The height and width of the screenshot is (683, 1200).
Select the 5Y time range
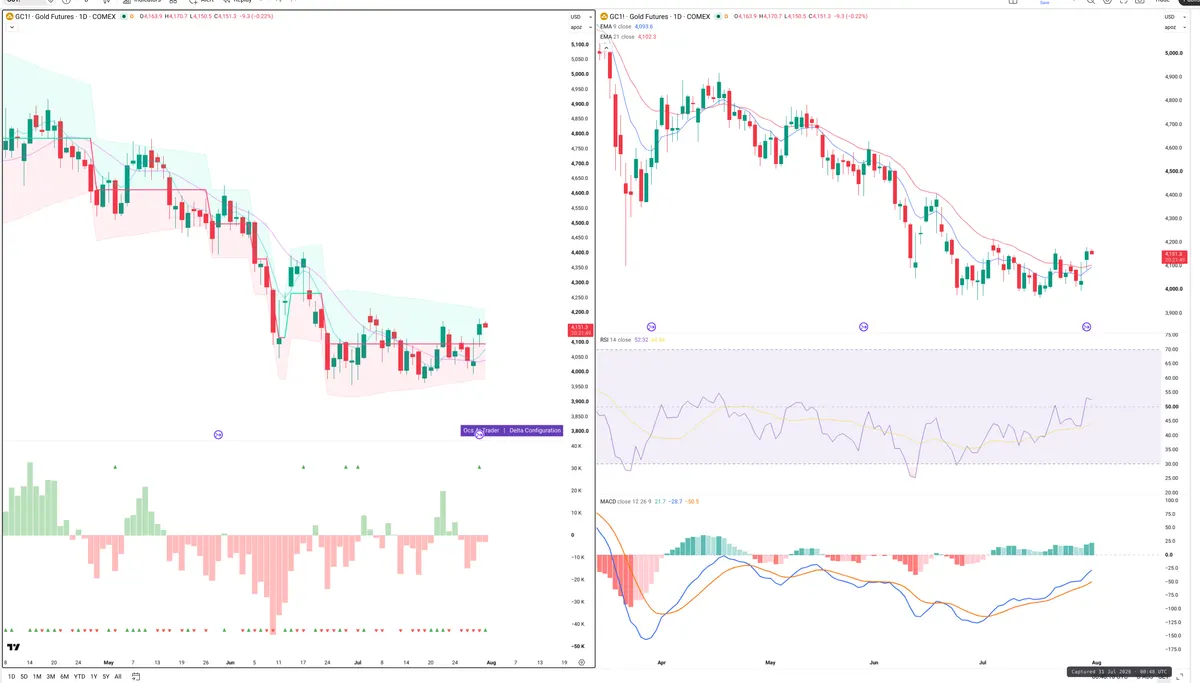point(105,676)
